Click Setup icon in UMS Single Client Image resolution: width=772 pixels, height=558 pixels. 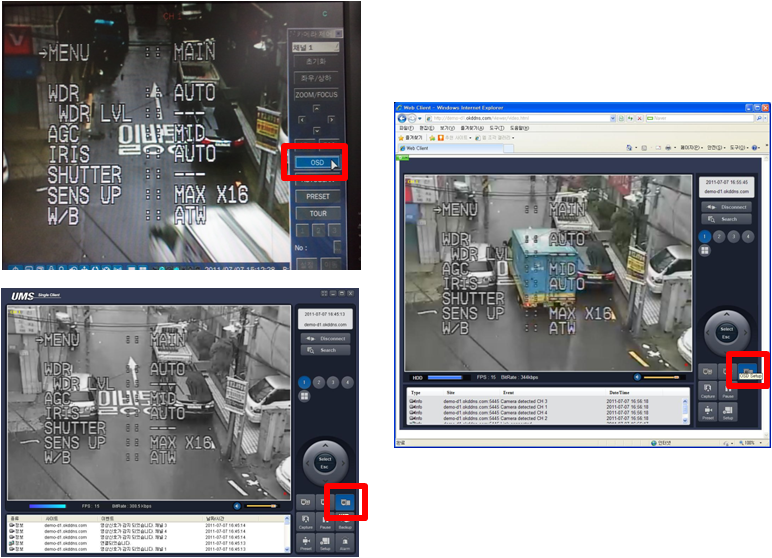click(x=325, y=543)
